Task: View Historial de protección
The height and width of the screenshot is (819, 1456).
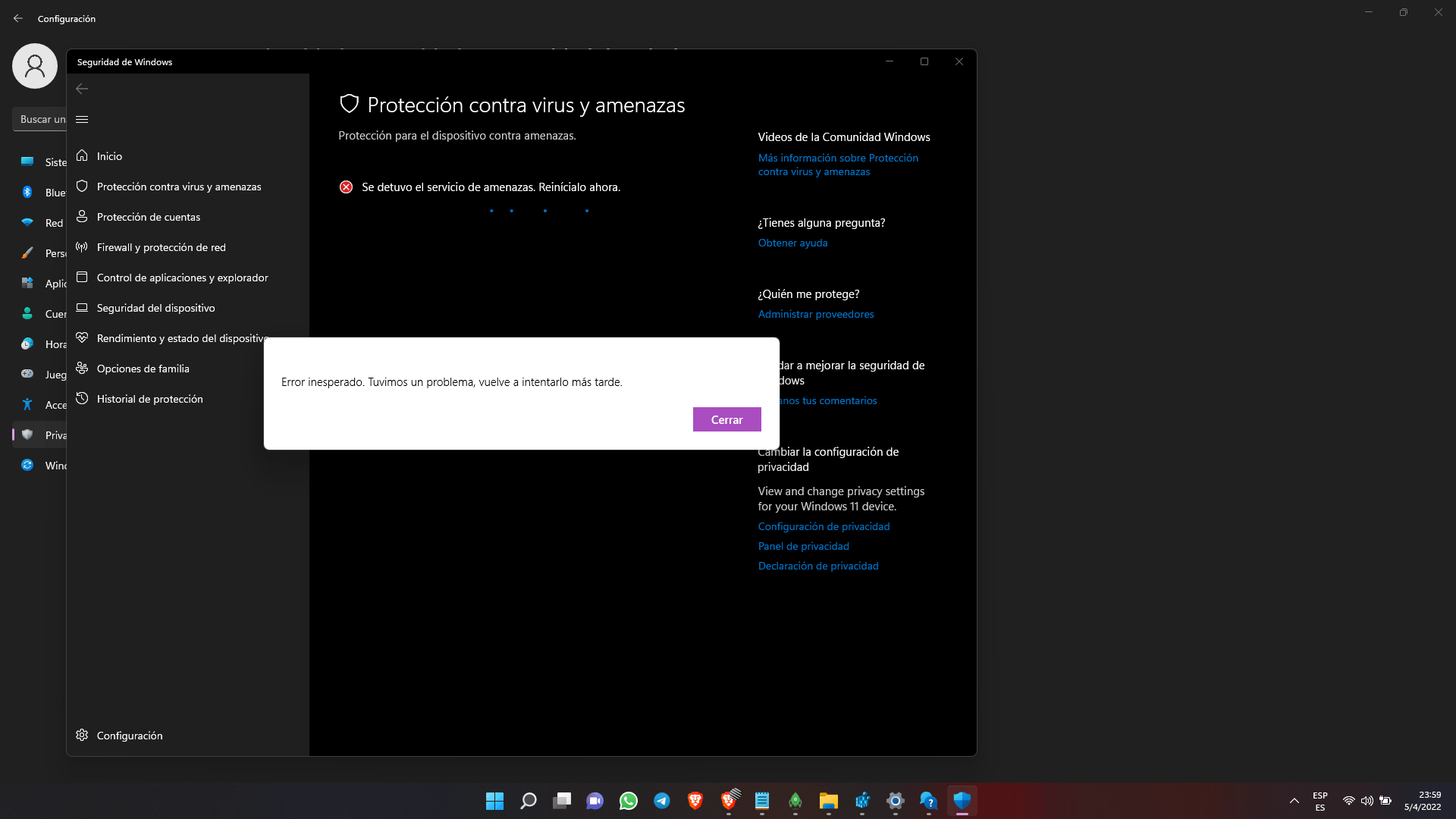Action: [149, 399]
